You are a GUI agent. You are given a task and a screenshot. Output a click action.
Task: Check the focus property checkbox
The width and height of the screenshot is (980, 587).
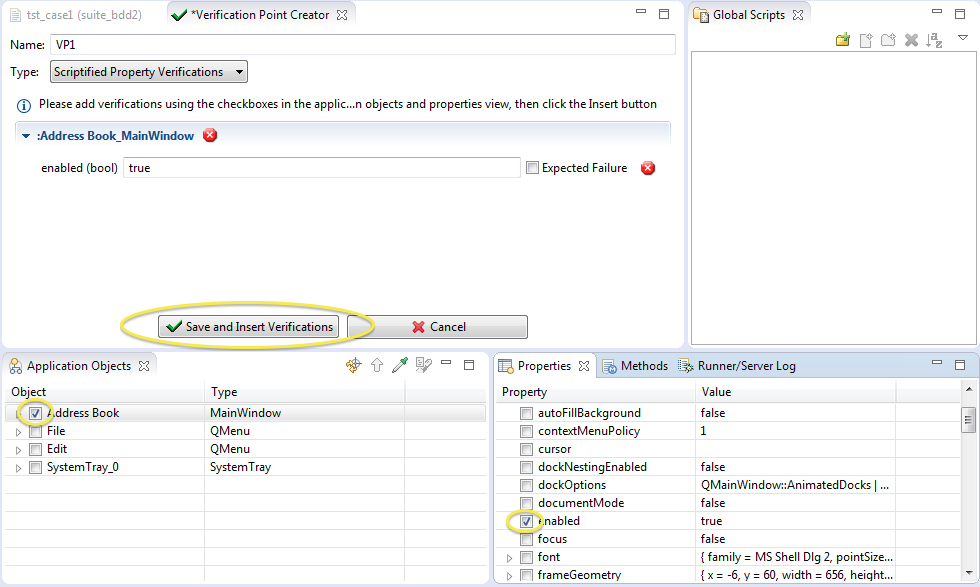526,539
